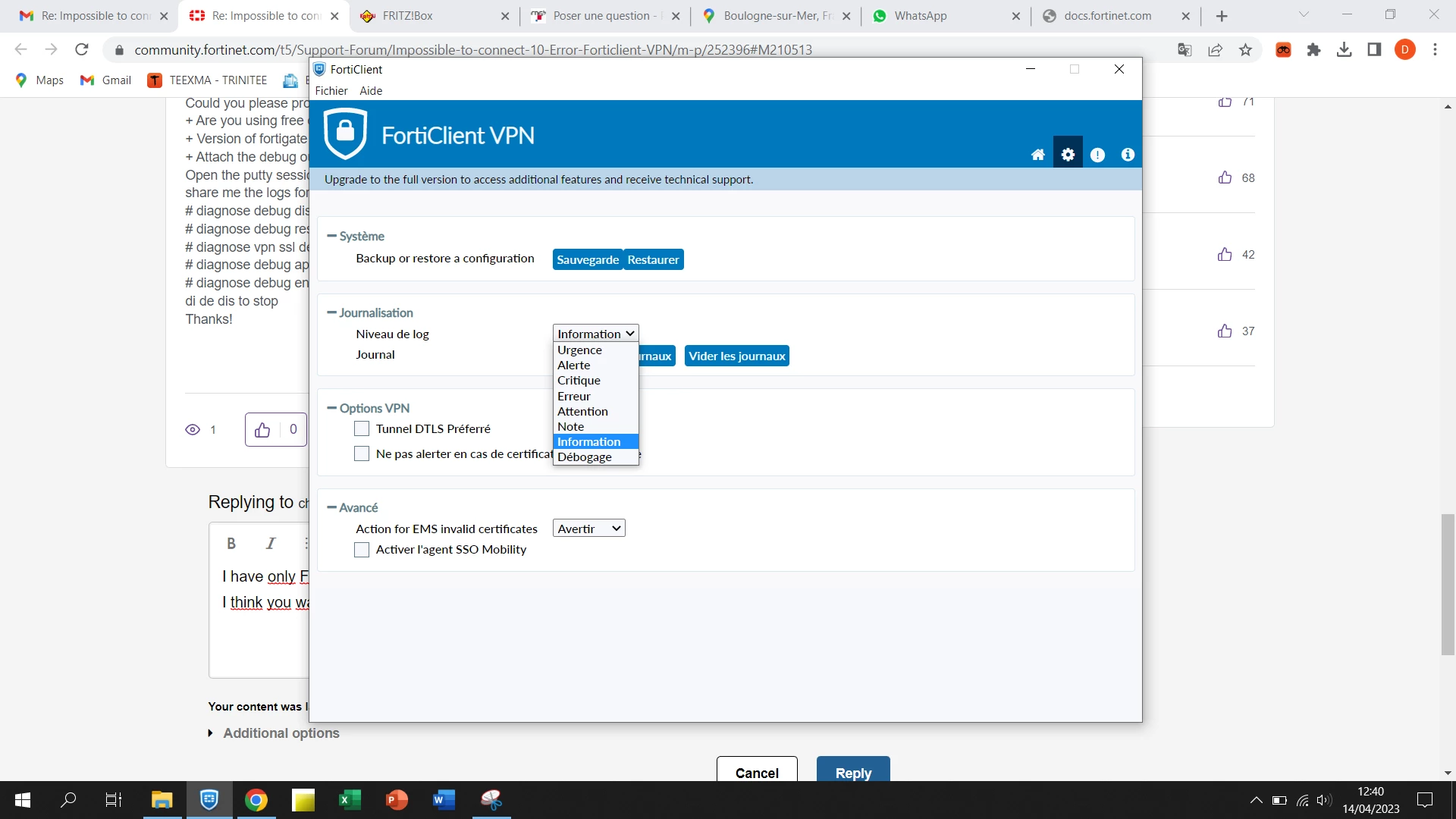
Task: Open the FortiClient settings gear icon
Action: (x=1068, y=155)
